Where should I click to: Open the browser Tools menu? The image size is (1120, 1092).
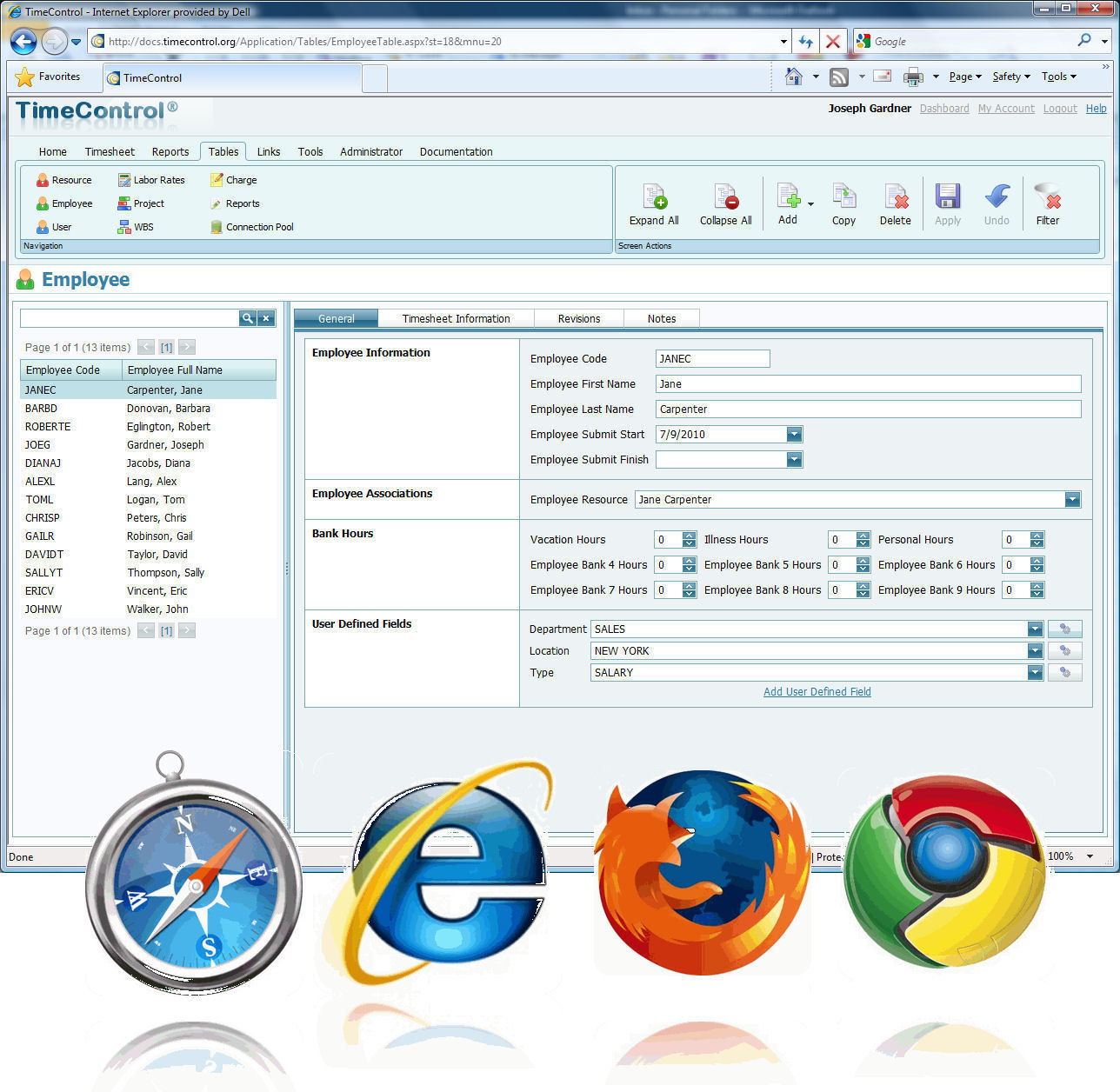(x=1059, y=77)
